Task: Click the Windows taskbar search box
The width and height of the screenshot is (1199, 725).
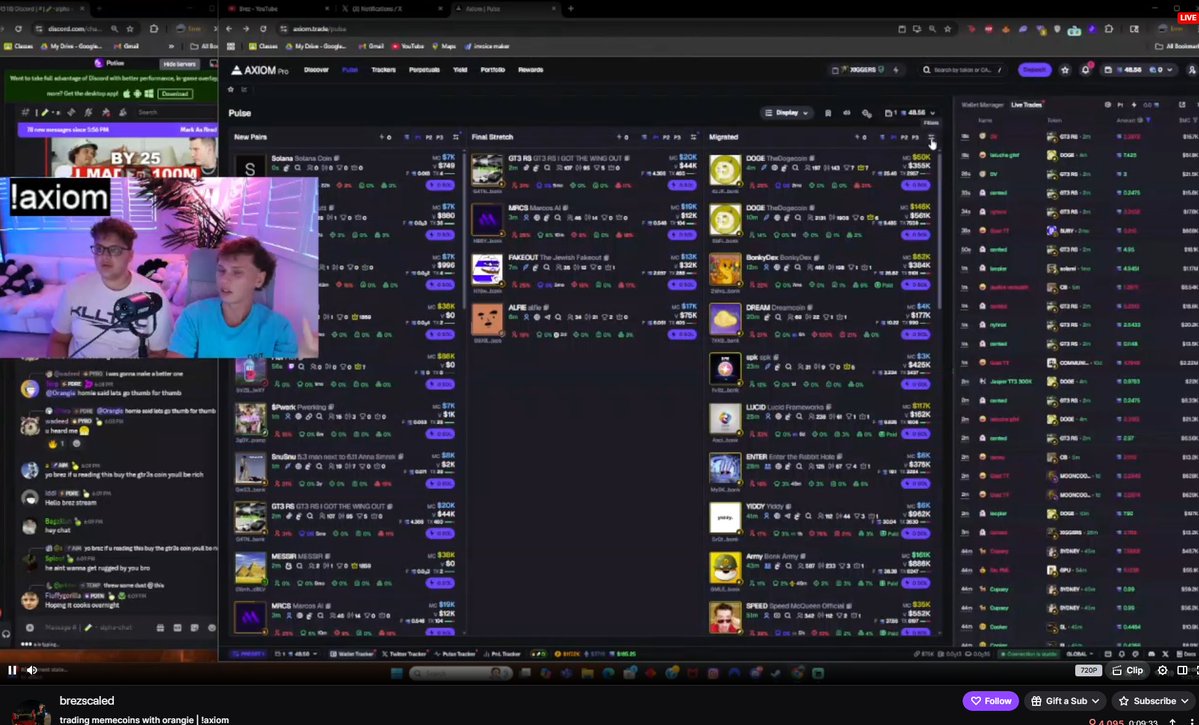Action: 460,673
